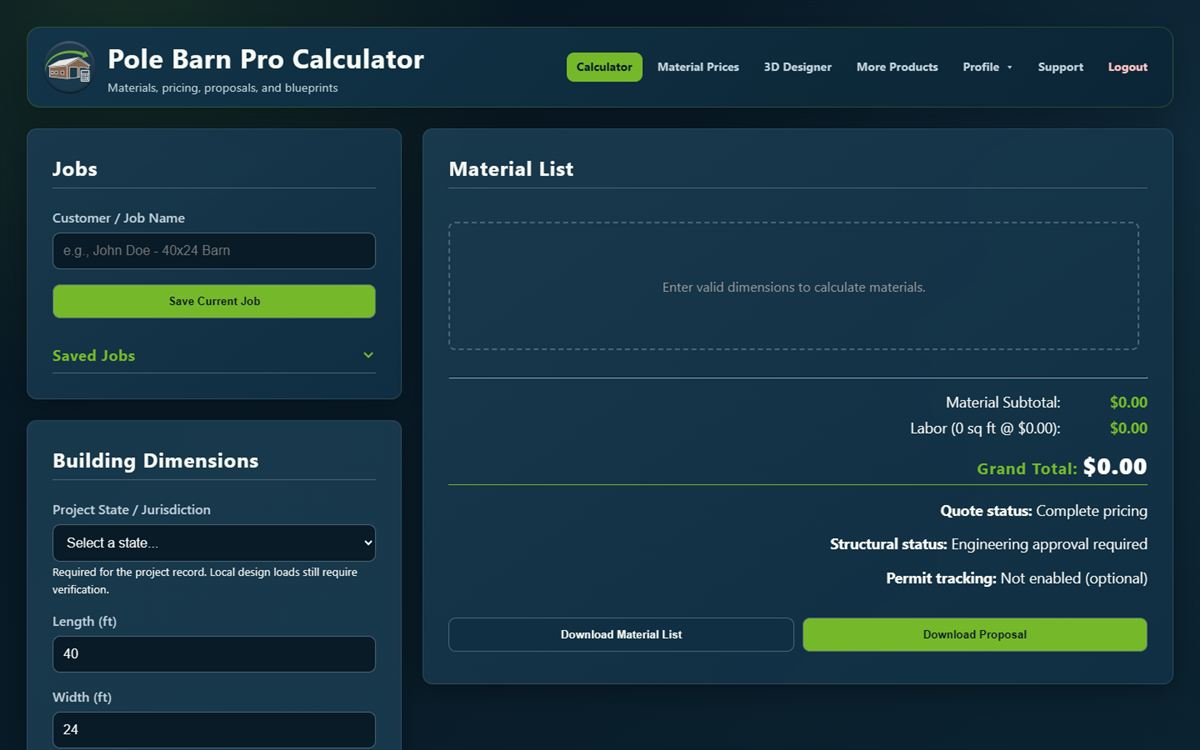Click Download Proposal button
This screenshot has width=1200, height=750.
(975, 635)
